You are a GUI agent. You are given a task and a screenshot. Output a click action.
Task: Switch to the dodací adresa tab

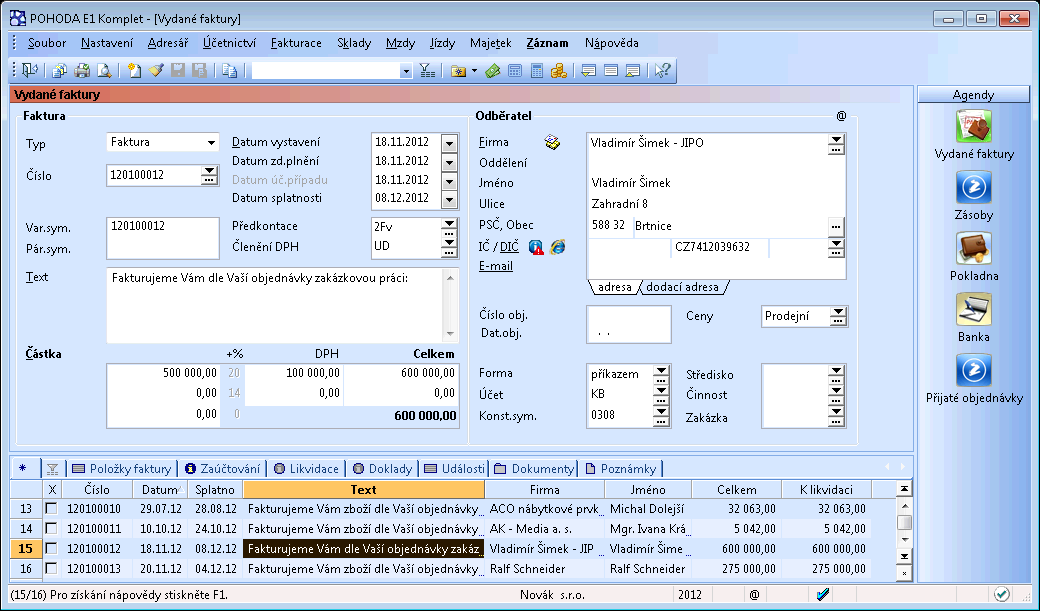[x=682, y=287]
